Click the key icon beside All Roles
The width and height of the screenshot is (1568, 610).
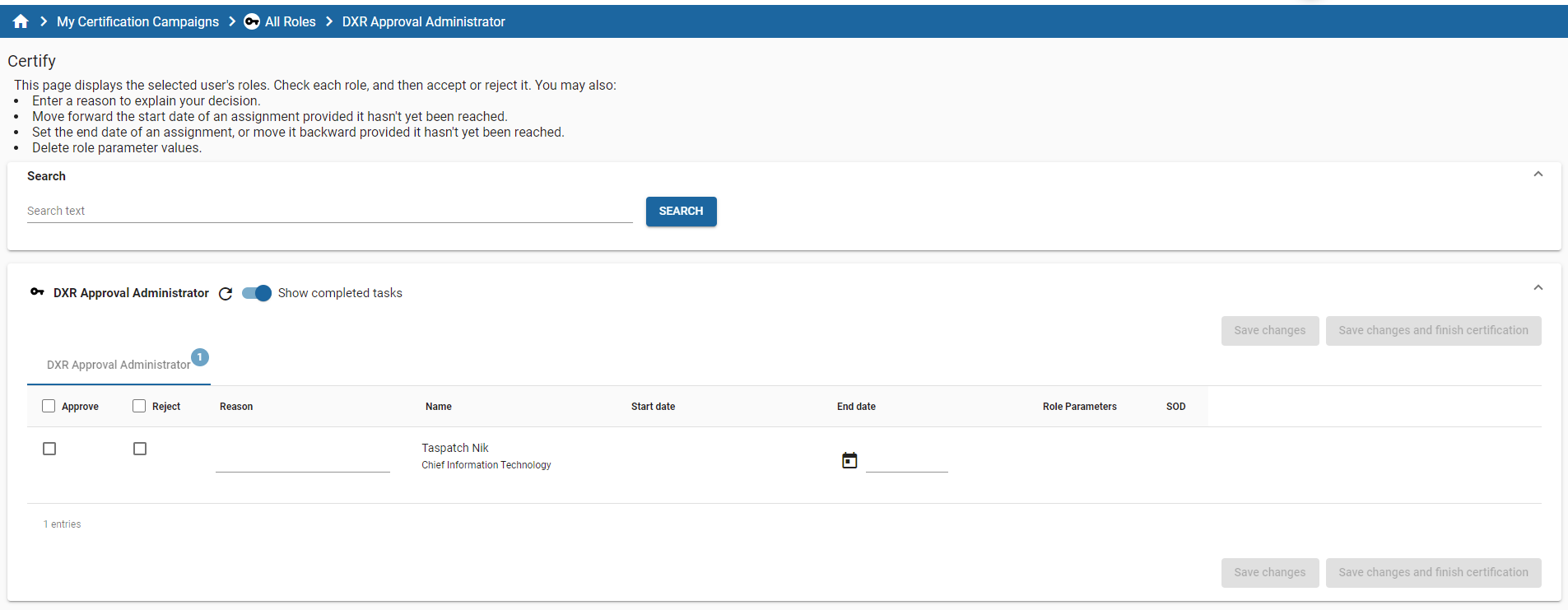pyautogui.click(x=252, y=21)
